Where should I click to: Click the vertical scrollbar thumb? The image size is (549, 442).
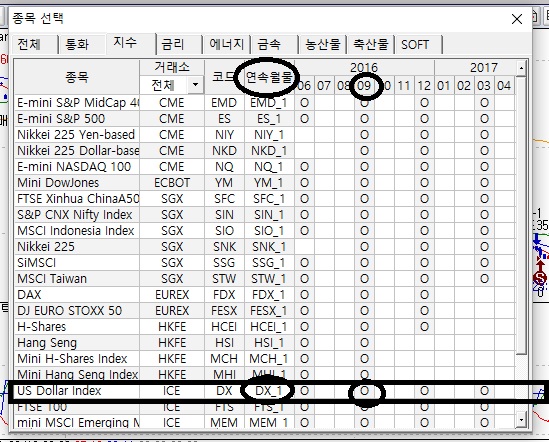click(521, 215)
